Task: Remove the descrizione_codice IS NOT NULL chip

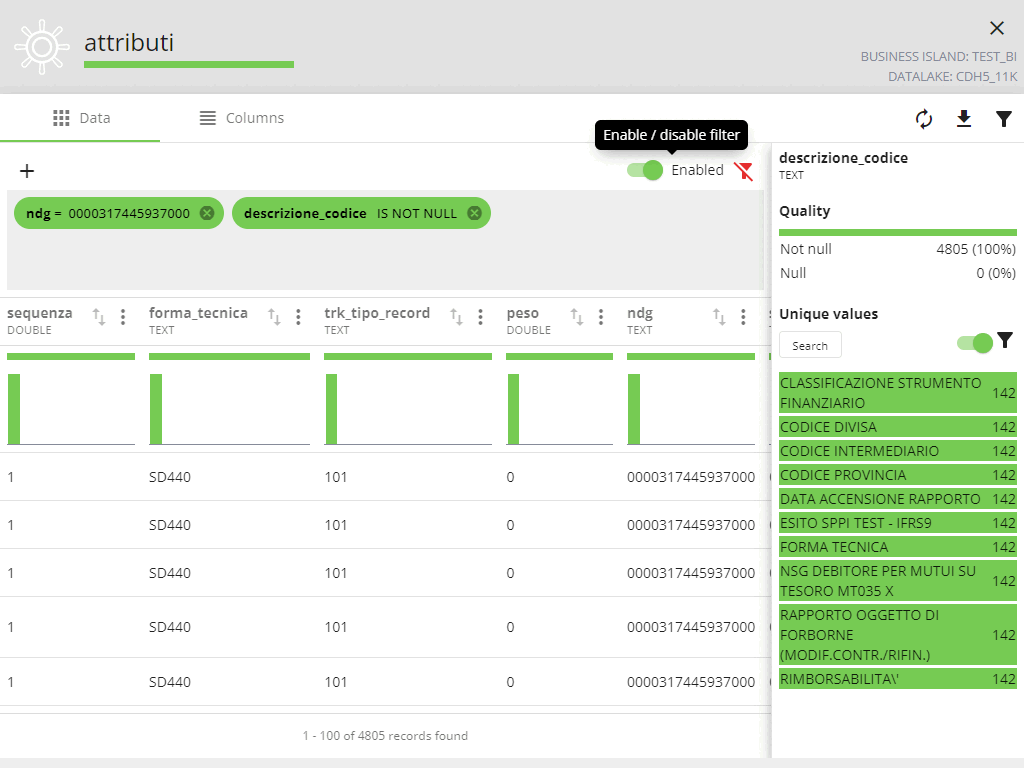Action: pos(474,213)
